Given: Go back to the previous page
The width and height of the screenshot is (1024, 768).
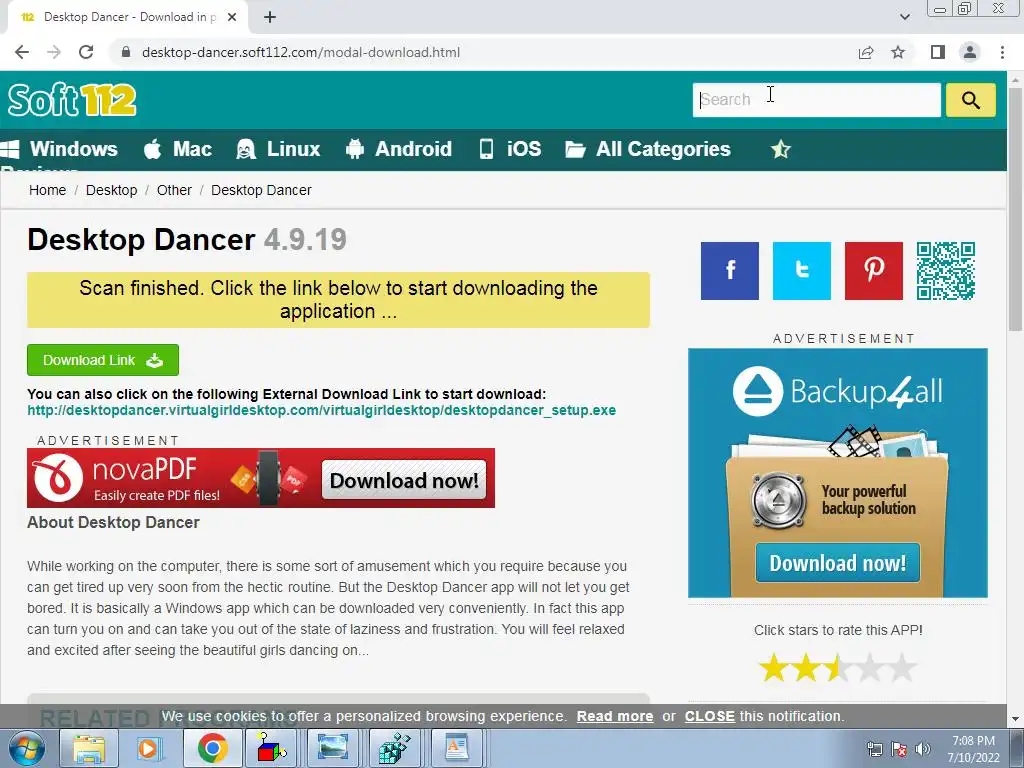Looking at the screenshot, I should (x=22, y=52).
